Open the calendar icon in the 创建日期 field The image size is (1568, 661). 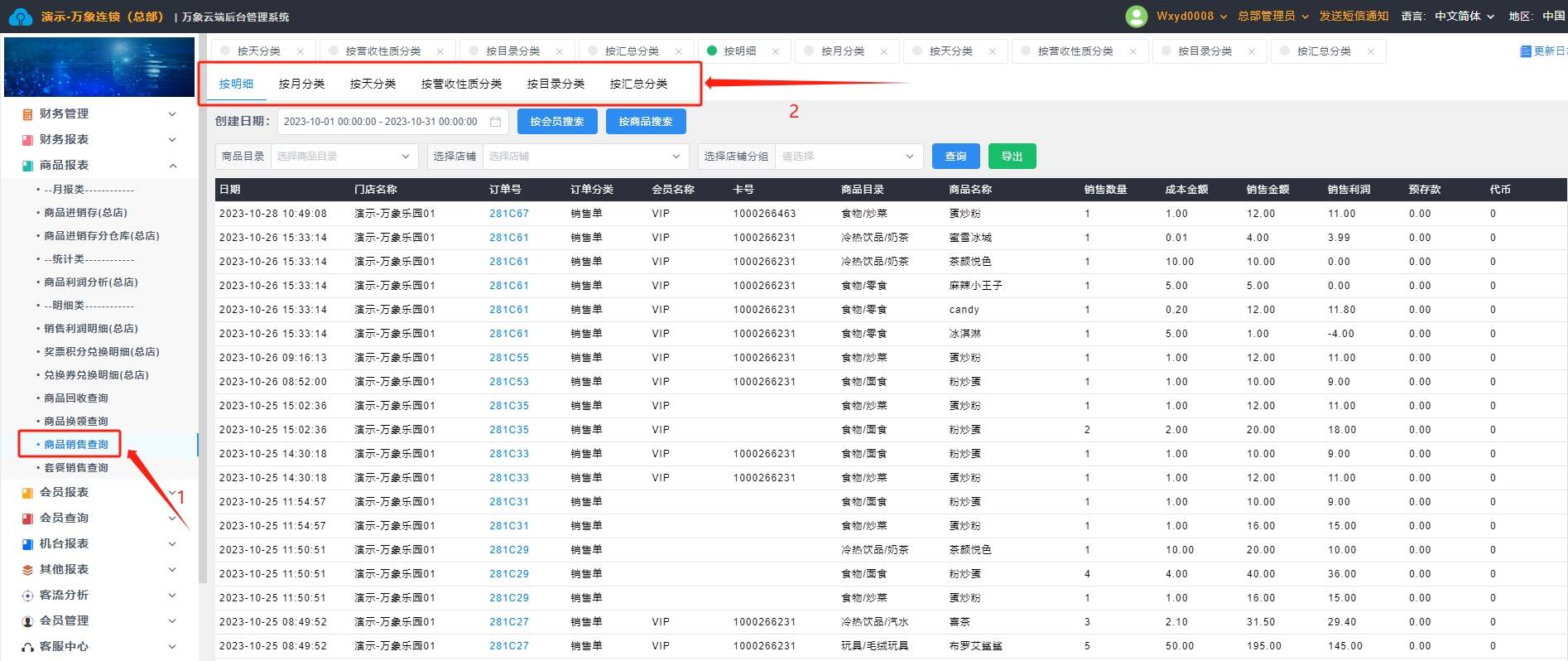(496, 122)
